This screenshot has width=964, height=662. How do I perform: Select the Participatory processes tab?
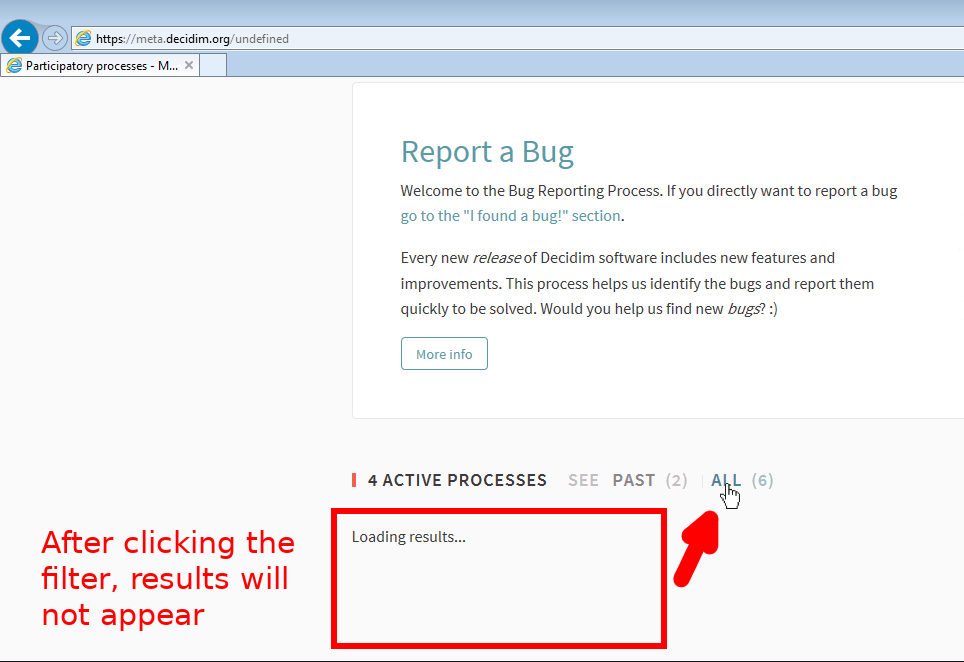point(100,66)
